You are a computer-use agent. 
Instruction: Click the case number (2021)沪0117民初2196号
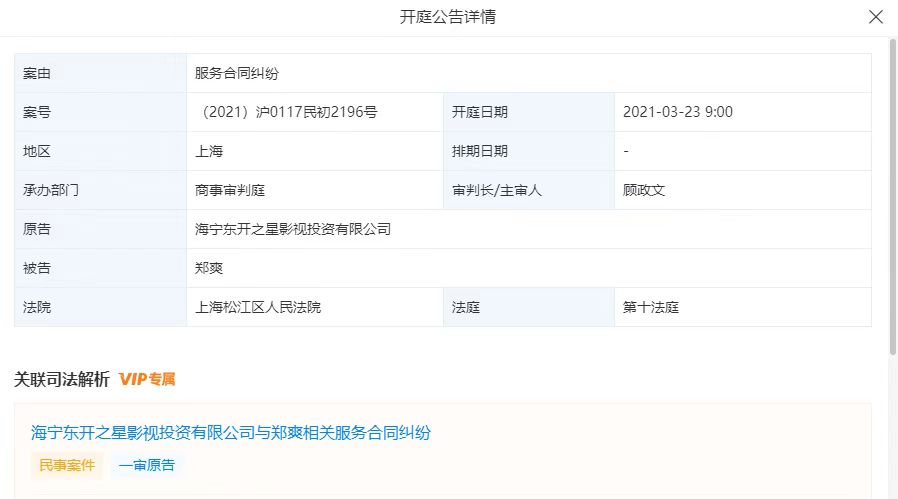click(x=288, y=112)
